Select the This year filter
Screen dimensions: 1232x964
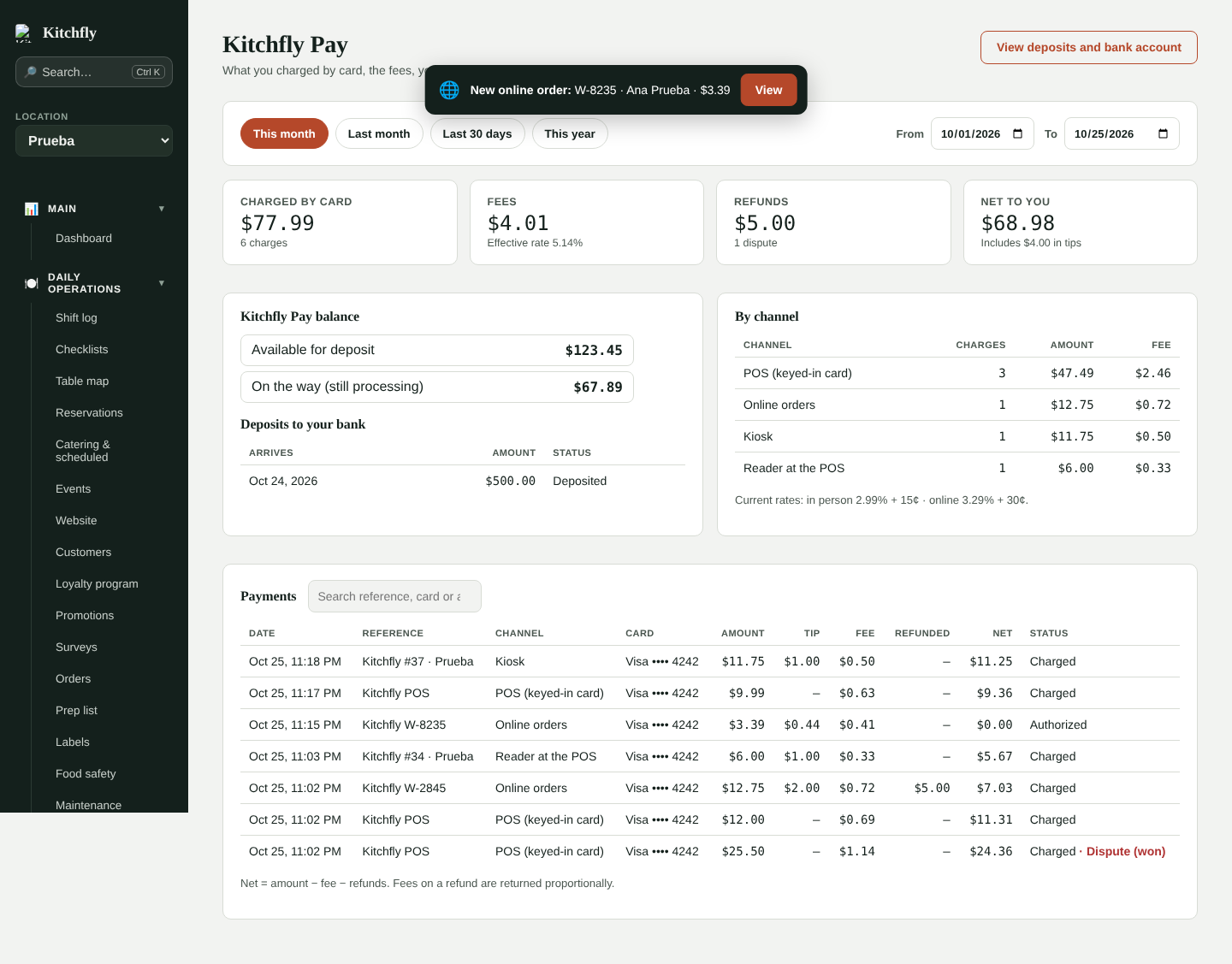pyautogui.click(x=570, y=133)
